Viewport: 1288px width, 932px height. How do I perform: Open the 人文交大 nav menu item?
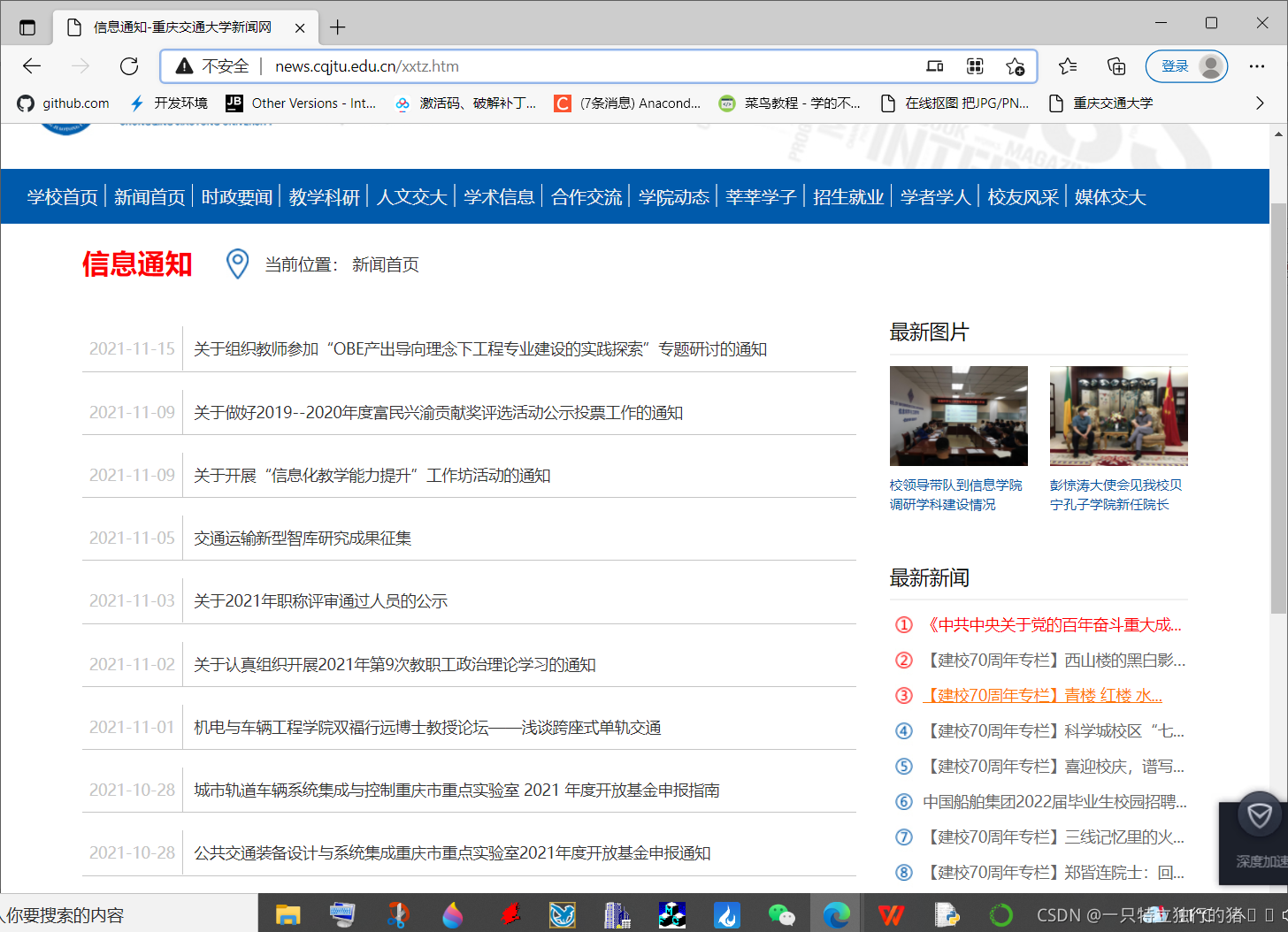tap(412, 197)
